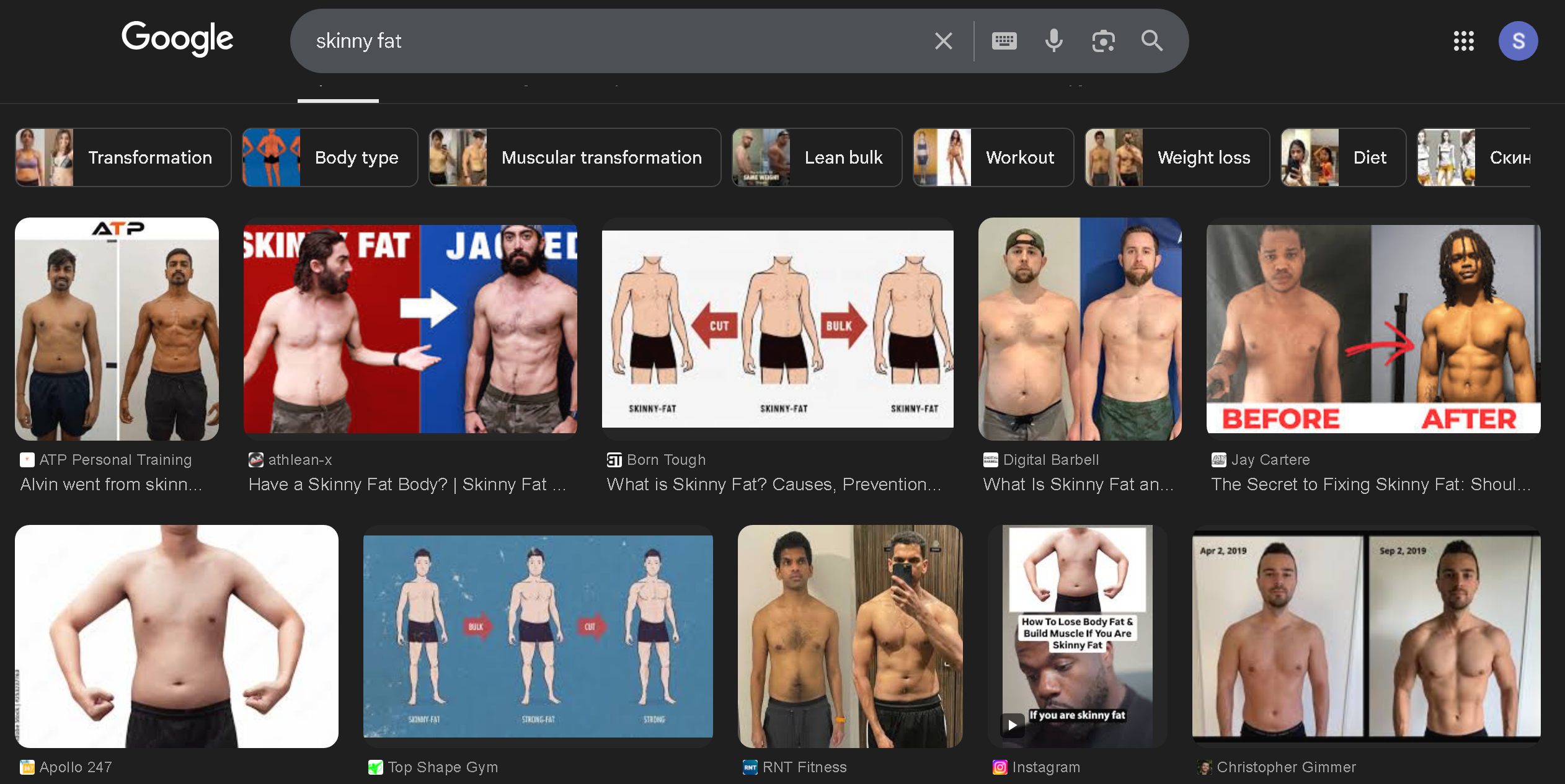Open the Born Tough cut bulk illustration
Image resolution: width=1565 pixels, height=784 pixels.
click(777, 328)
